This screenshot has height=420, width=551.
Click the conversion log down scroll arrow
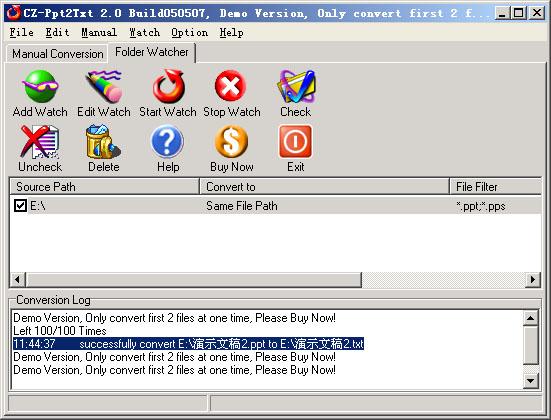click(530, 381)
